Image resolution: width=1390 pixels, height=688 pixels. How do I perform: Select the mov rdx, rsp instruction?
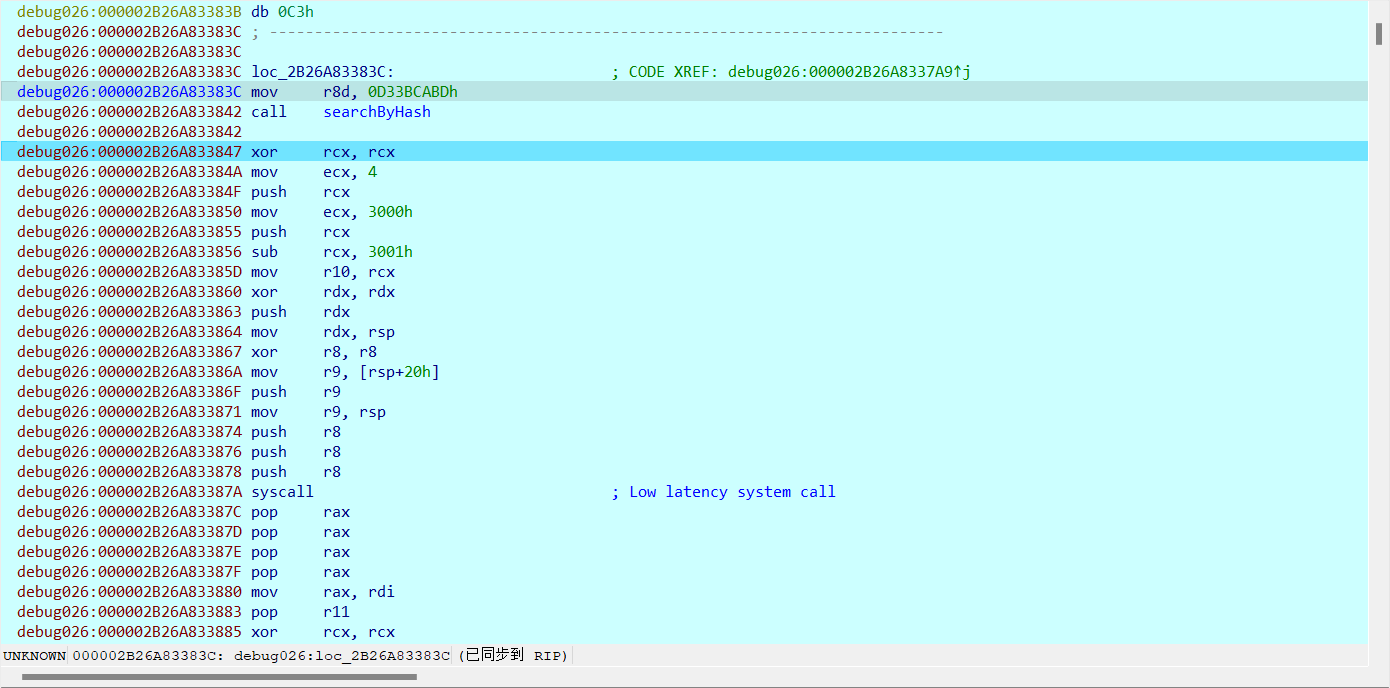[x=322, y=332]
